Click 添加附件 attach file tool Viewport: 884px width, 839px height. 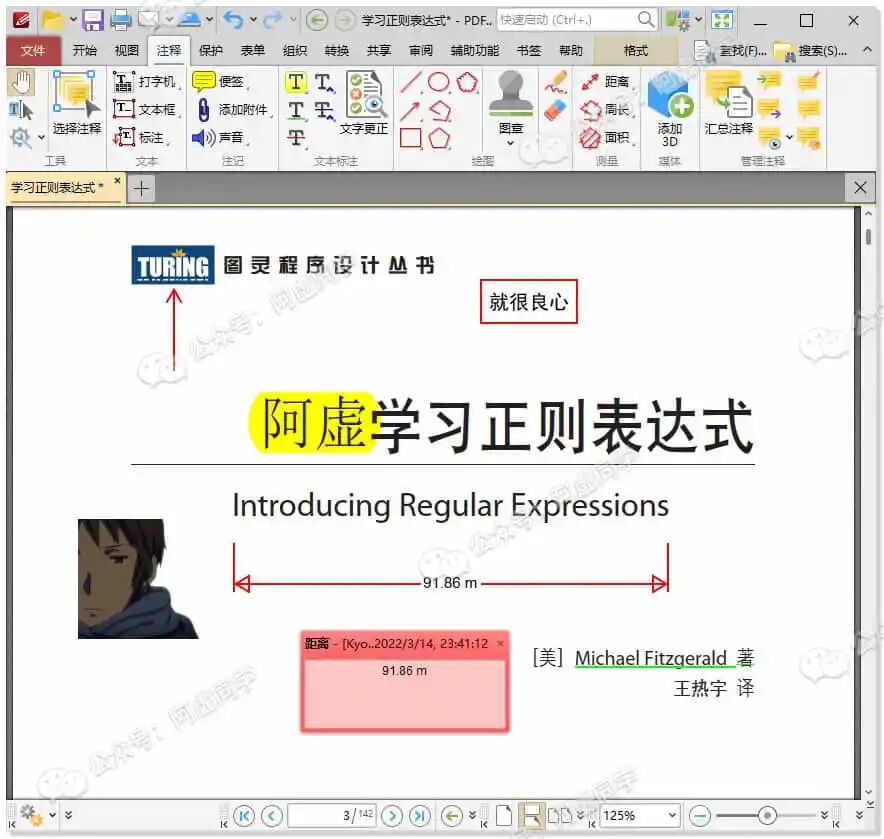[233, 109]
